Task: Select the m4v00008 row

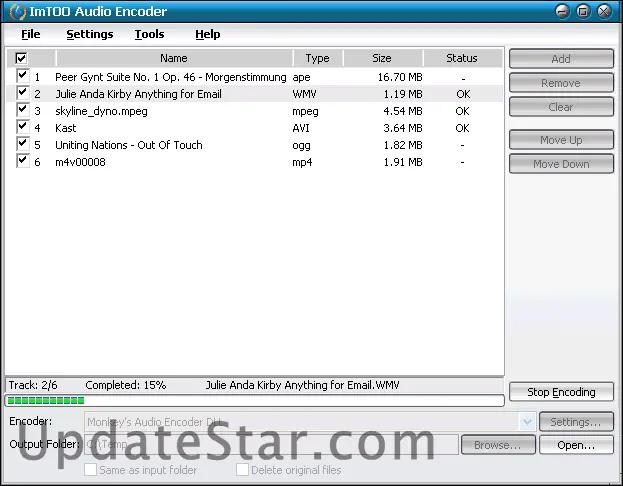Action: 255,162
